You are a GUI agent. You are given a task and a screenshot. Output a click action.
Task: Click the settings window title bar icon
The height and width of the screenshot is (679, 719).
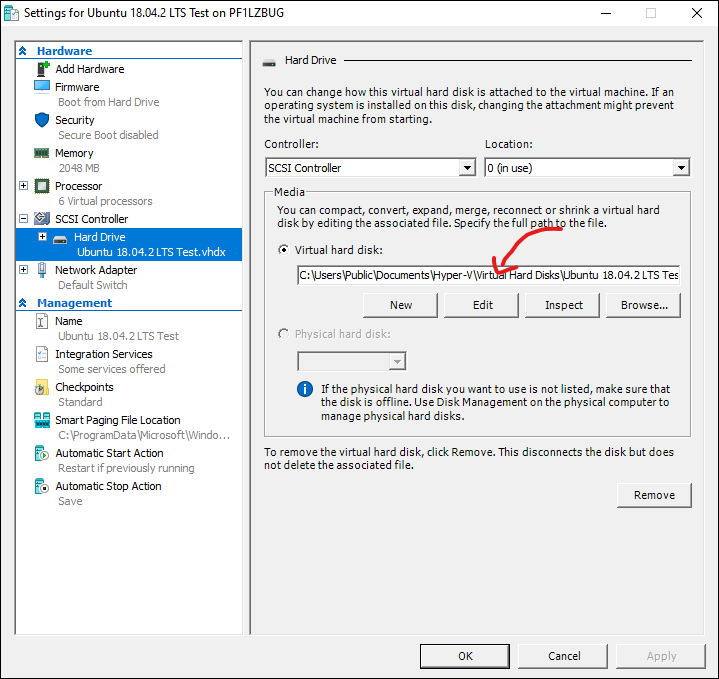pos(11,13)
